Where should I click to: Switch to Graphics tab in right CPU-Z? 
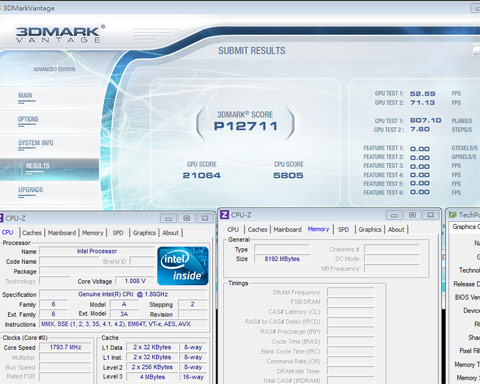tap(370, 230)
